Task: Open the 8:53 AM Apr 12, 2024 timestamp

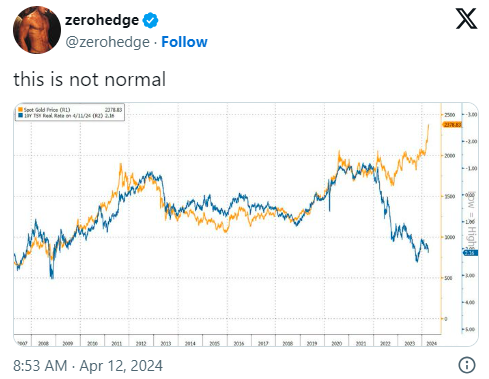Action: coord(88,365)
